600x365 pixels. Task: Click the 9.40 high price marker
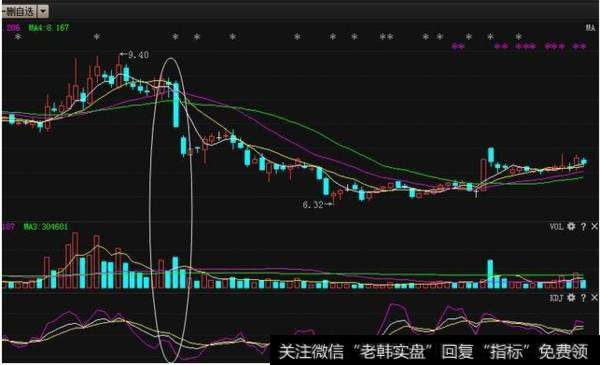135,55
